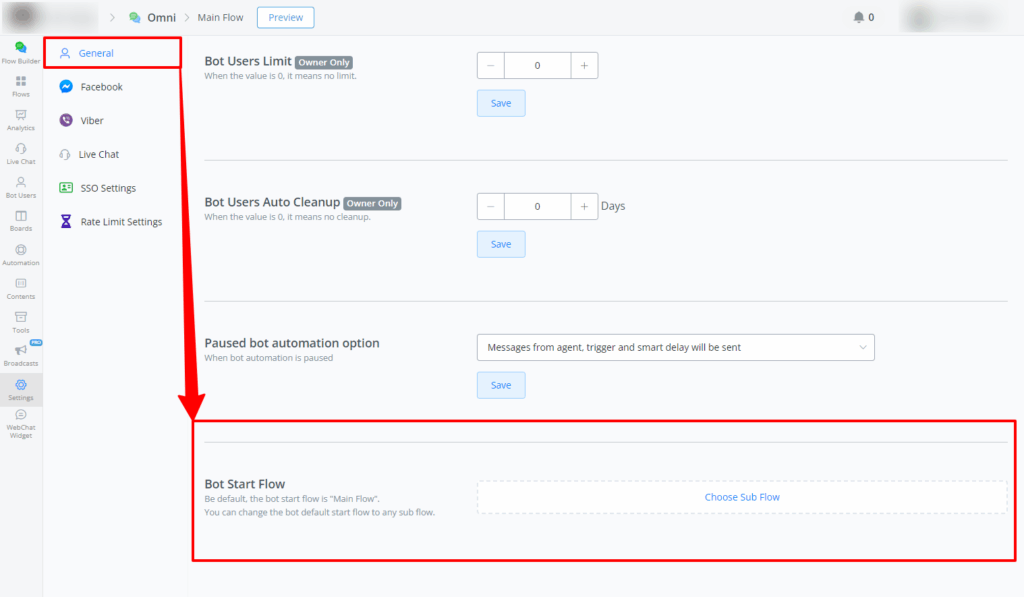The image size is (1024, 597).
Task: Decrease the Bot Users Limit value
Action: coord(491,65)
